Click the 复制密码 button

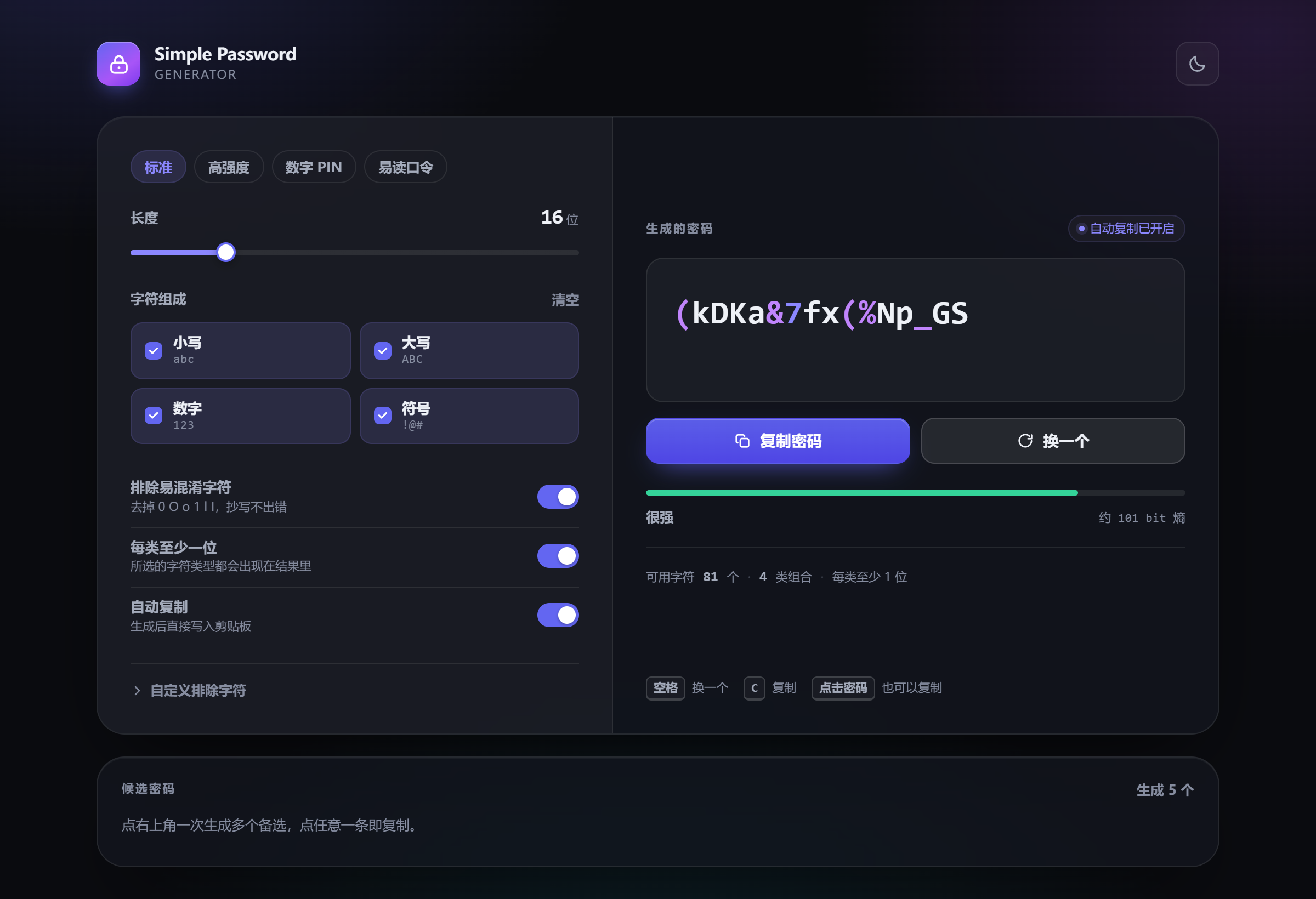coord(778,440)
